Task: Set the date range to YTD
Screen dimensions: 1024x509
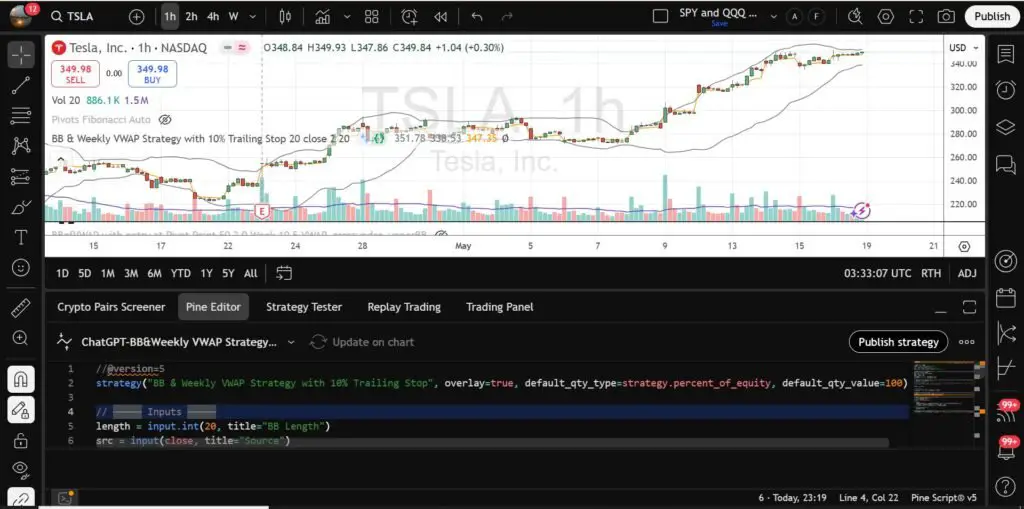Action: click(x=180, y=273)
